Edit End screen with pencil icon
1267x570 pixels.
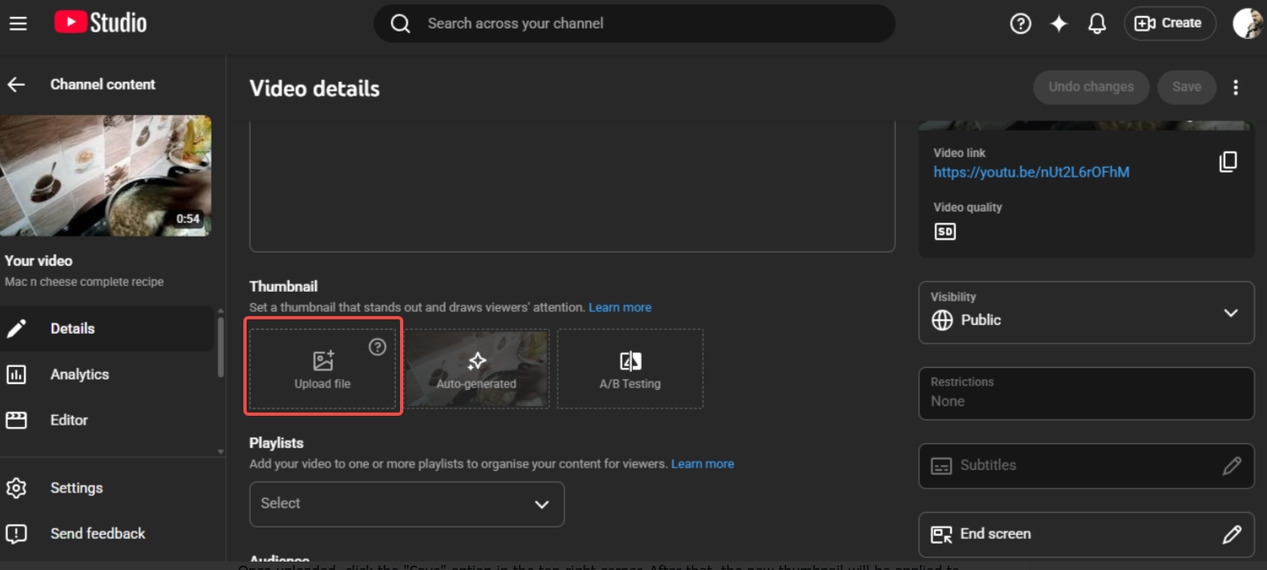pyautogui.click(x=1232, y=535)
